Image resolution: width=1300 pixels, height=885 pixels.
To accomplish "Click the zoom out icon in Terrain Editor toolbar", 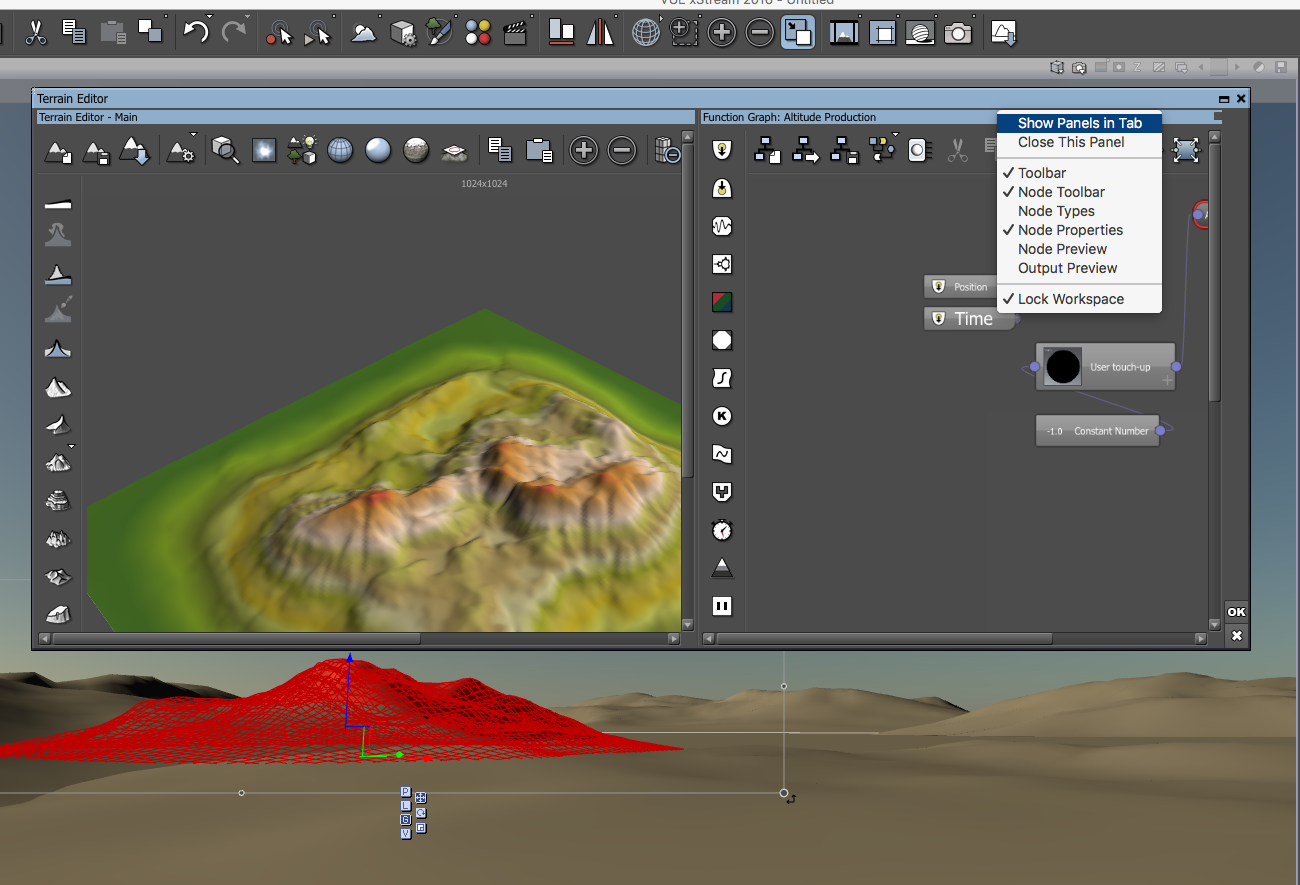I will click(x=622, y=151).
